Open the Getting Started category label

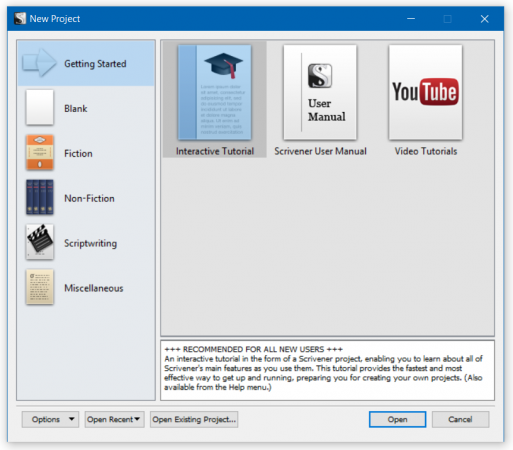95,64
